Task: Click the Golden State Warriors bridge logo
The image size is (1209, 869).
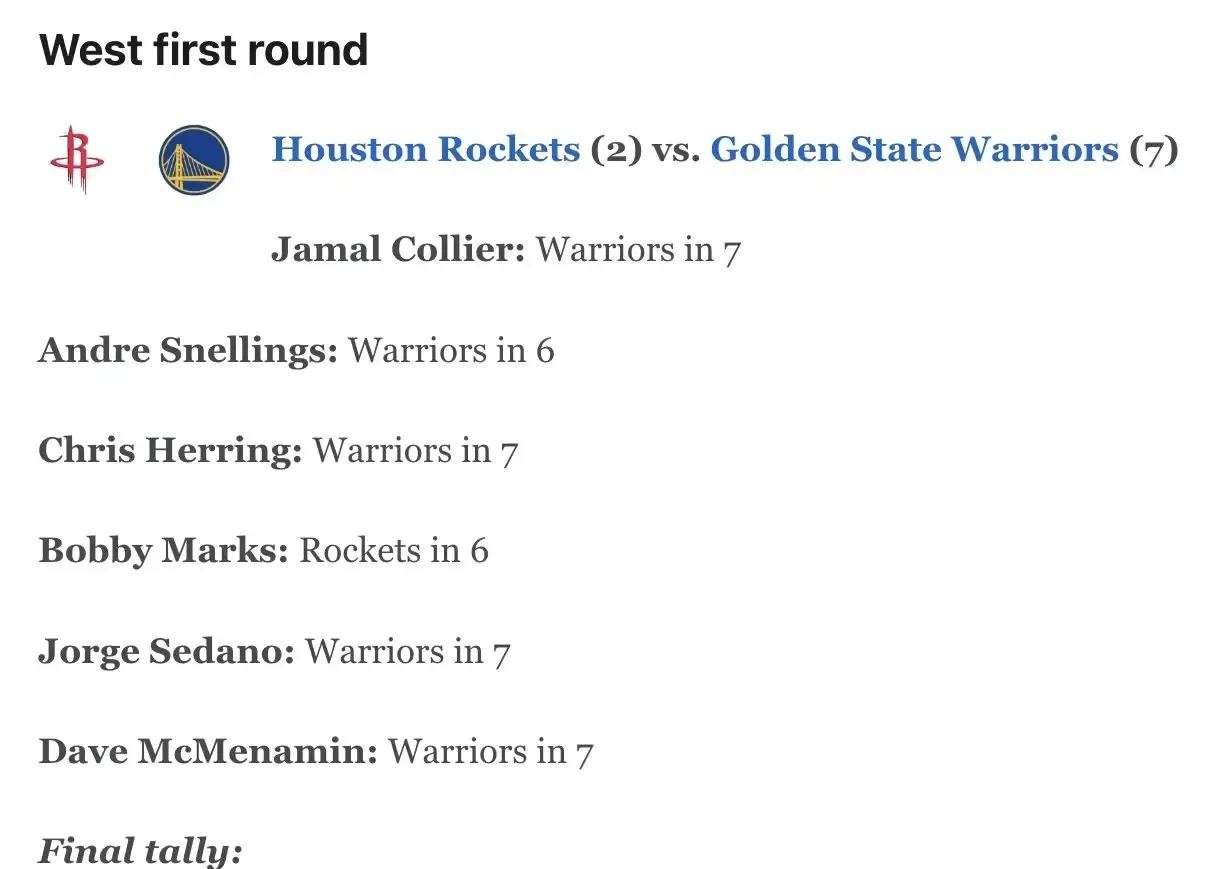Action: 194,159
